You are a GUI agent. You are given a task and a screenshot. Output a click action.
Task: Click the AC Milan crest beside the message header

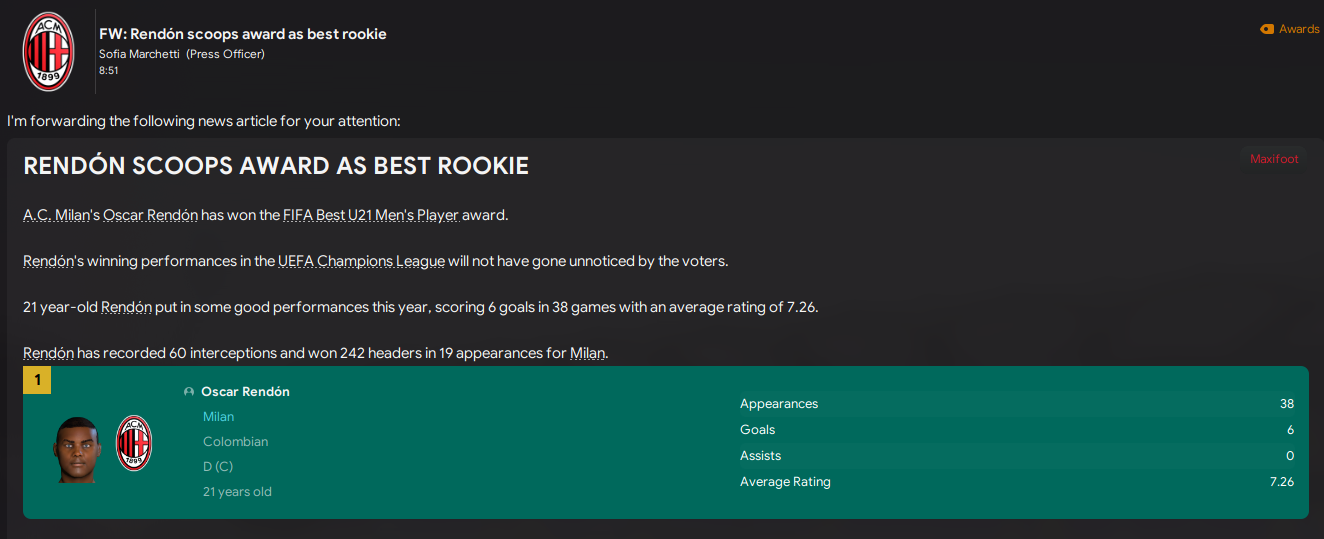point(48,52)
